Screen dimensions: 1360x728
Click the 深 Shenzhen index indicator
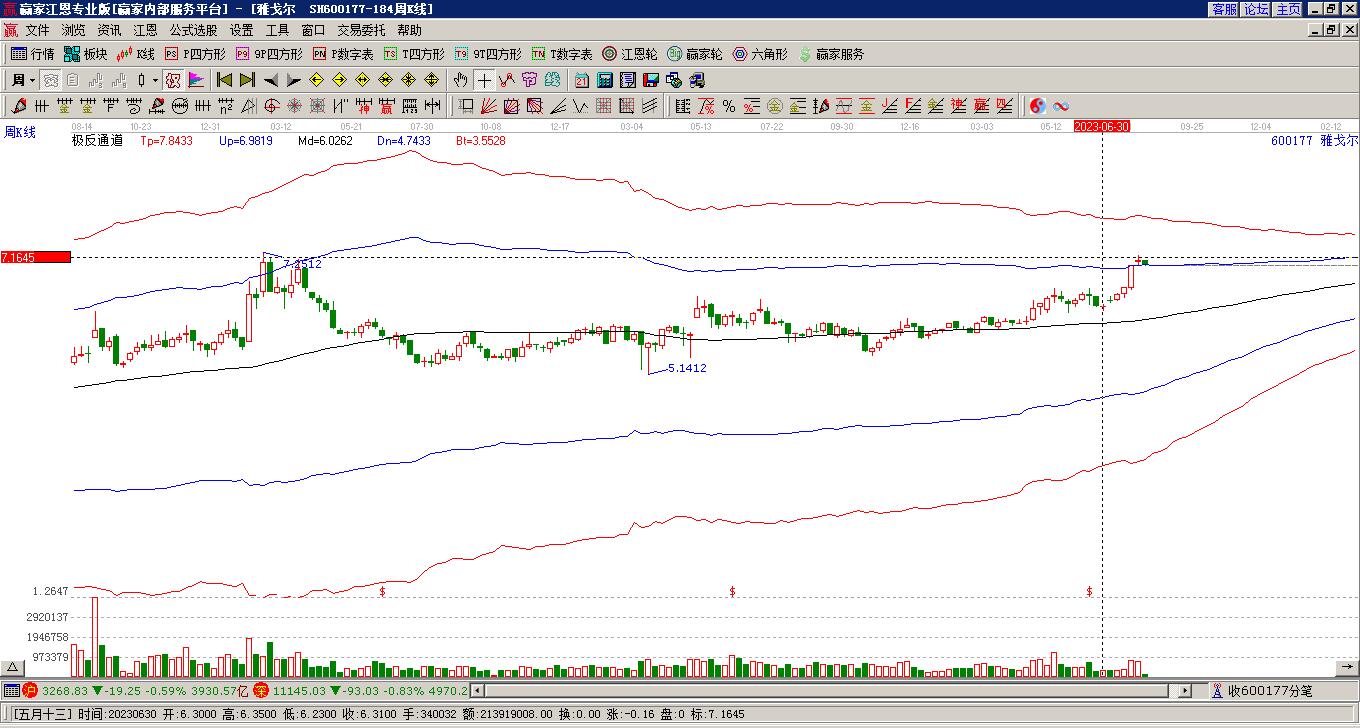(x=260, y=691)
